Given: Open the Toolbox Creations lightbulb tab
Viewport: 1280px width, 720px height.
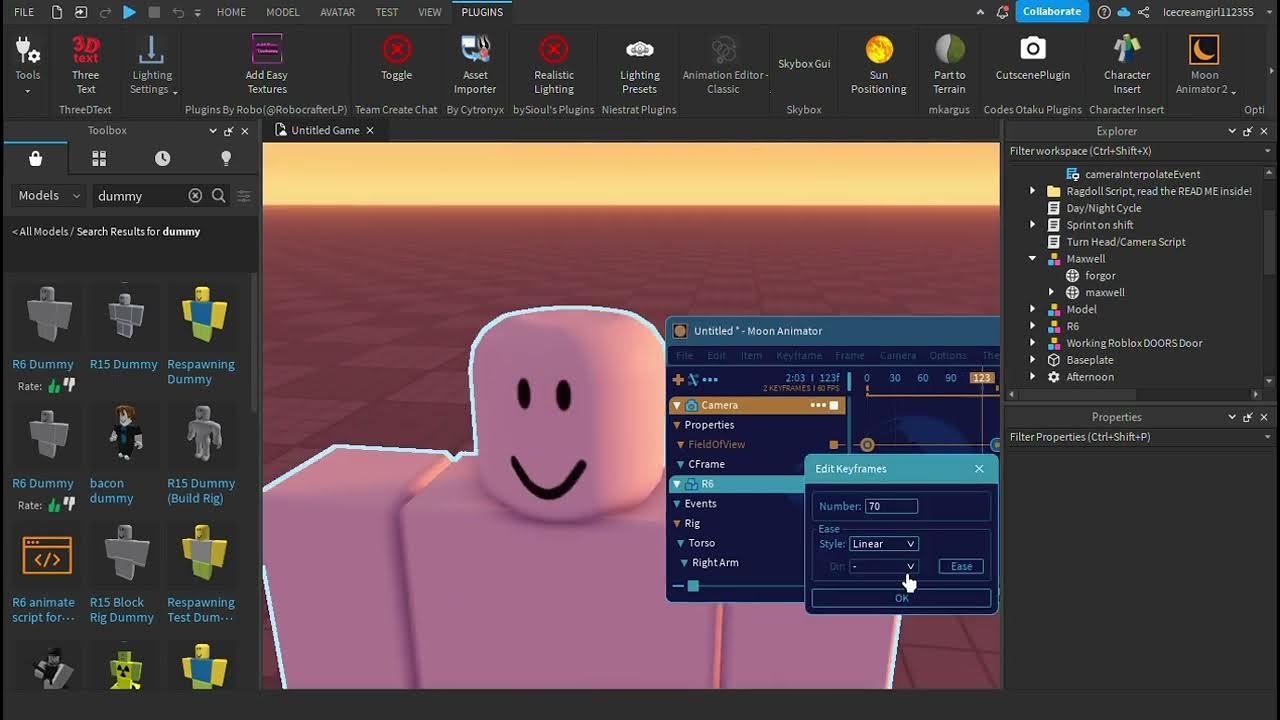Looking at the screenshot, I should point(226,158).
